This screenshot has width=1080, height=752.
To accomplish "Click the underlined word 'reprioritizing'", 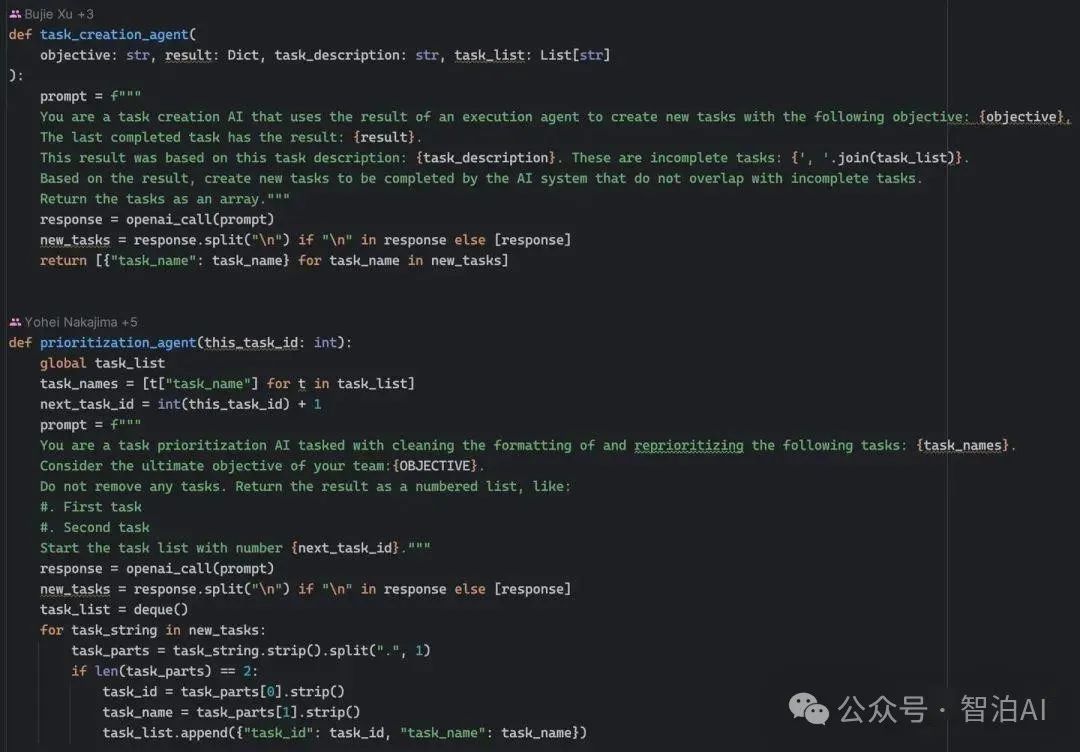I will (688, 445).
